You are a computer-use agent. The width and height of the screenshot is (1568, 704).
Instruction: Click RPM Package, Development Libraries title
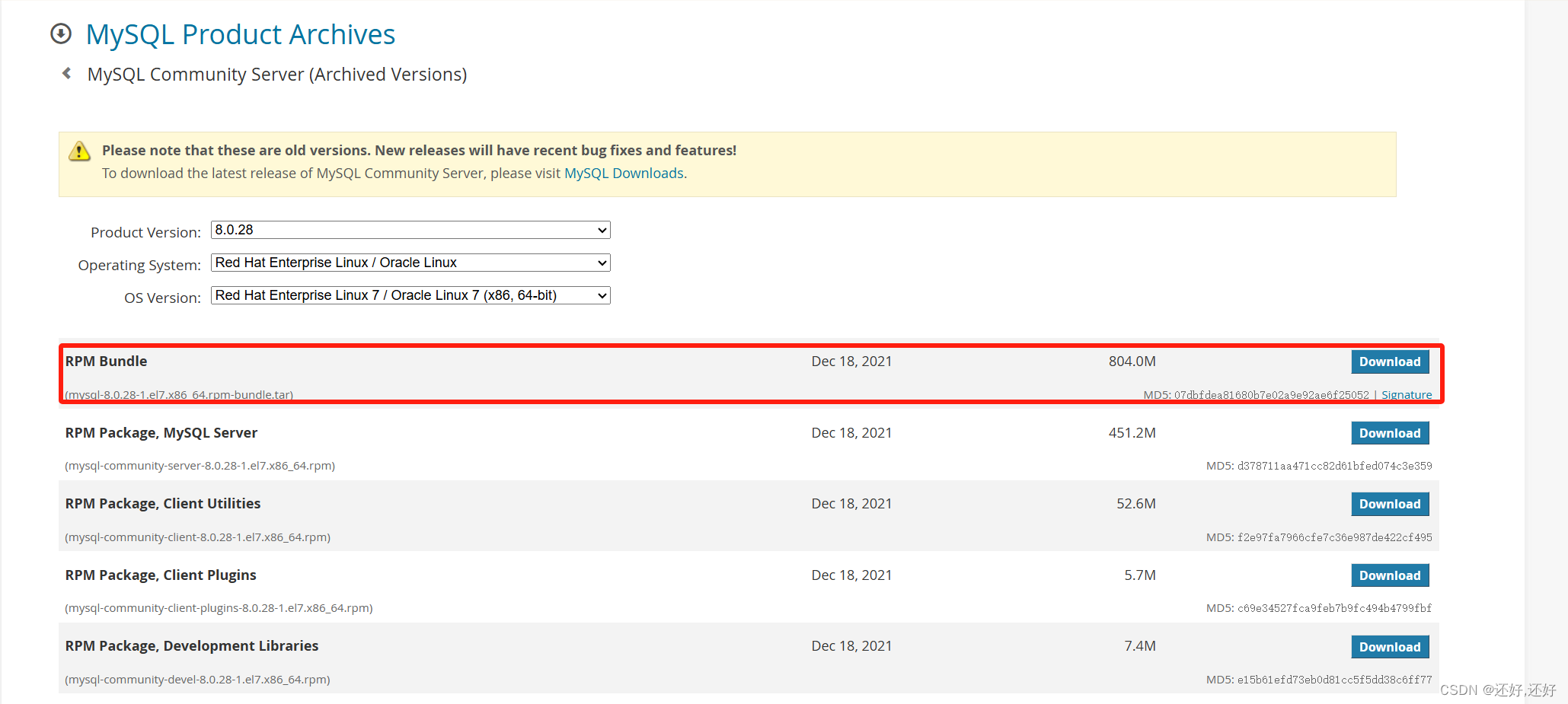coord(192,646)
